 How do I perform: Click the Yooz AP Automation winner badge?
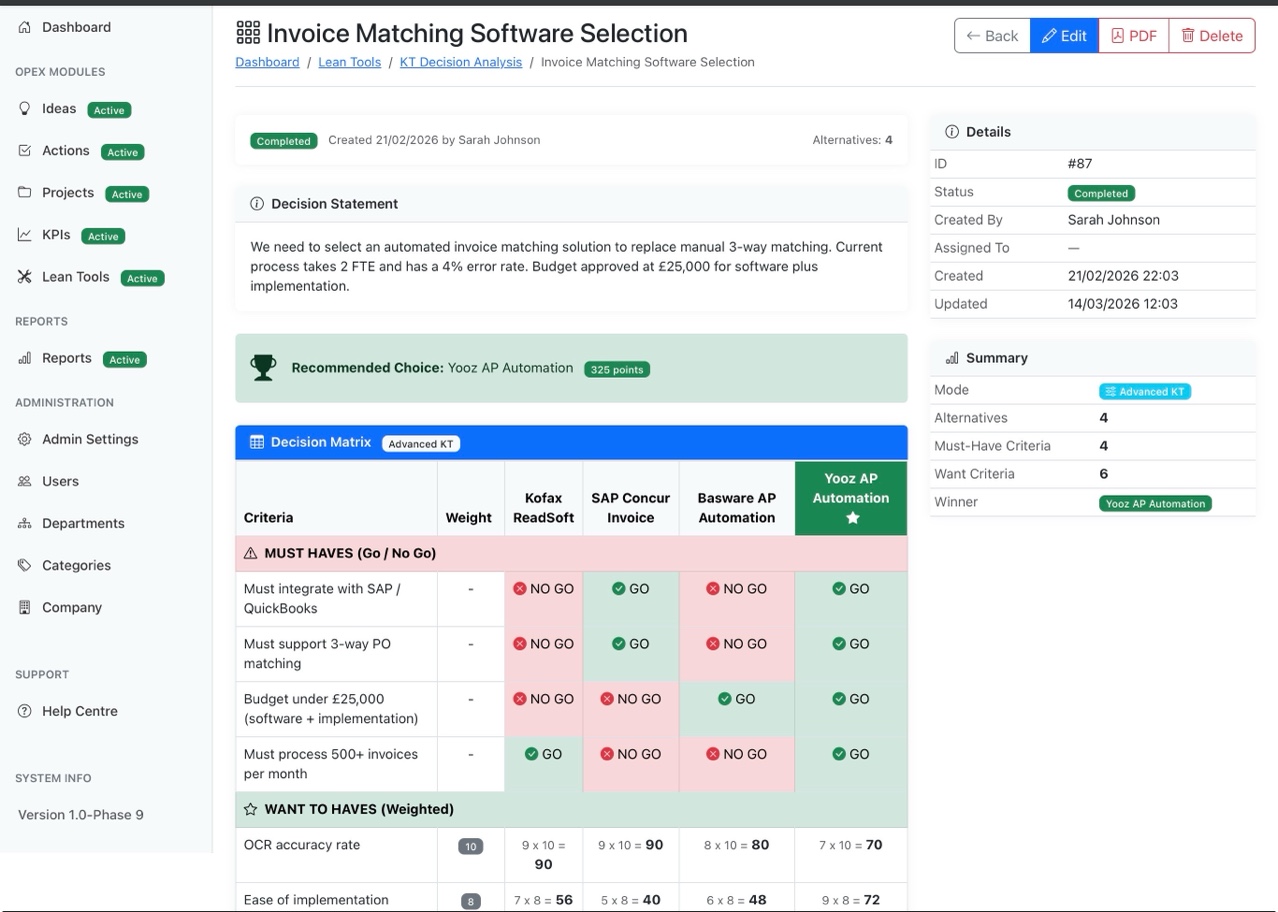(1155, 503)
